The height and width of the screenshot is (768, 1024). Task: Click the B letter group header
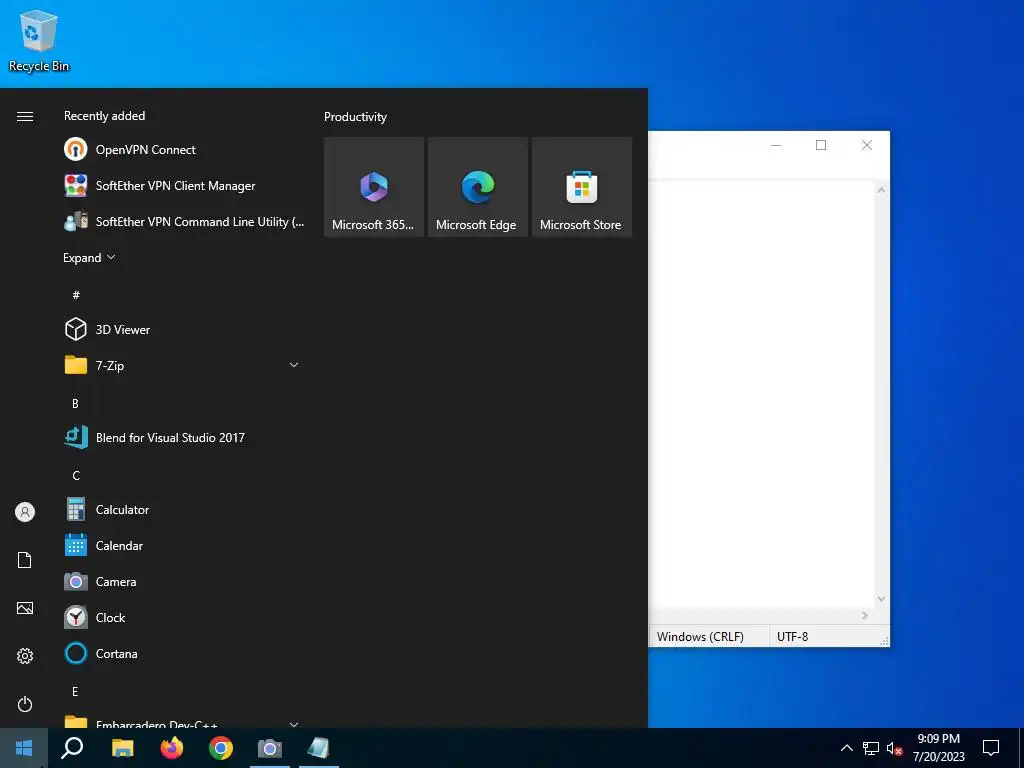coord(75,404)
